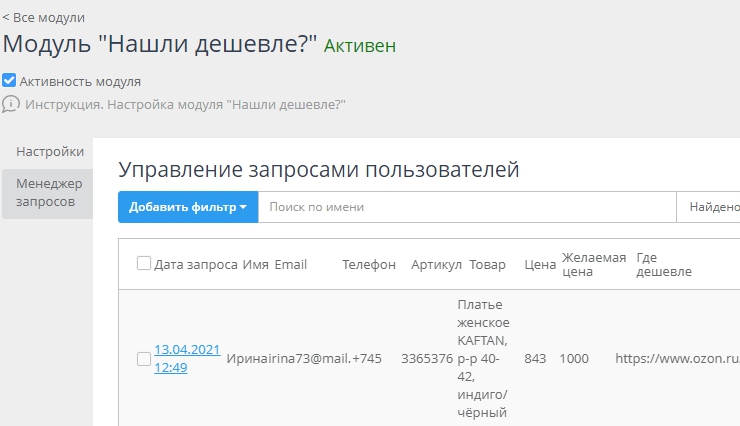Viewport: 740px width, 426px height.
Task: Switch to the "Настройки" tab
Action: tap(50, 152)
